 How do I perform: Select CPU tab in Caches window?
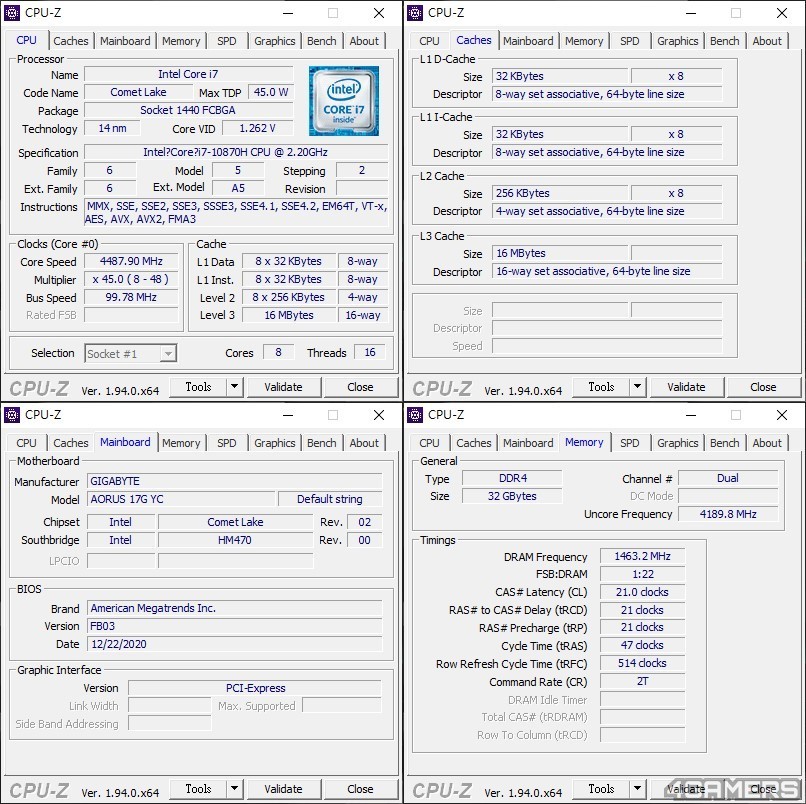point(429,41)
